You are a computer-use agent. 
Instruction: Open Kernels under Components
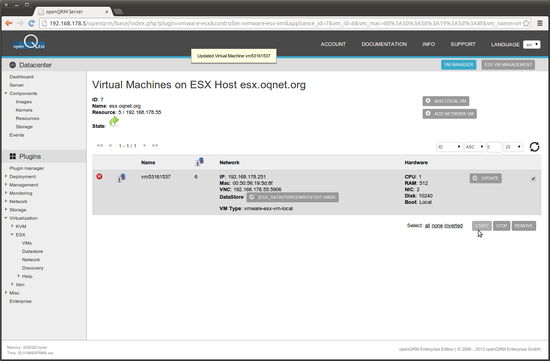tap(24, 110)
